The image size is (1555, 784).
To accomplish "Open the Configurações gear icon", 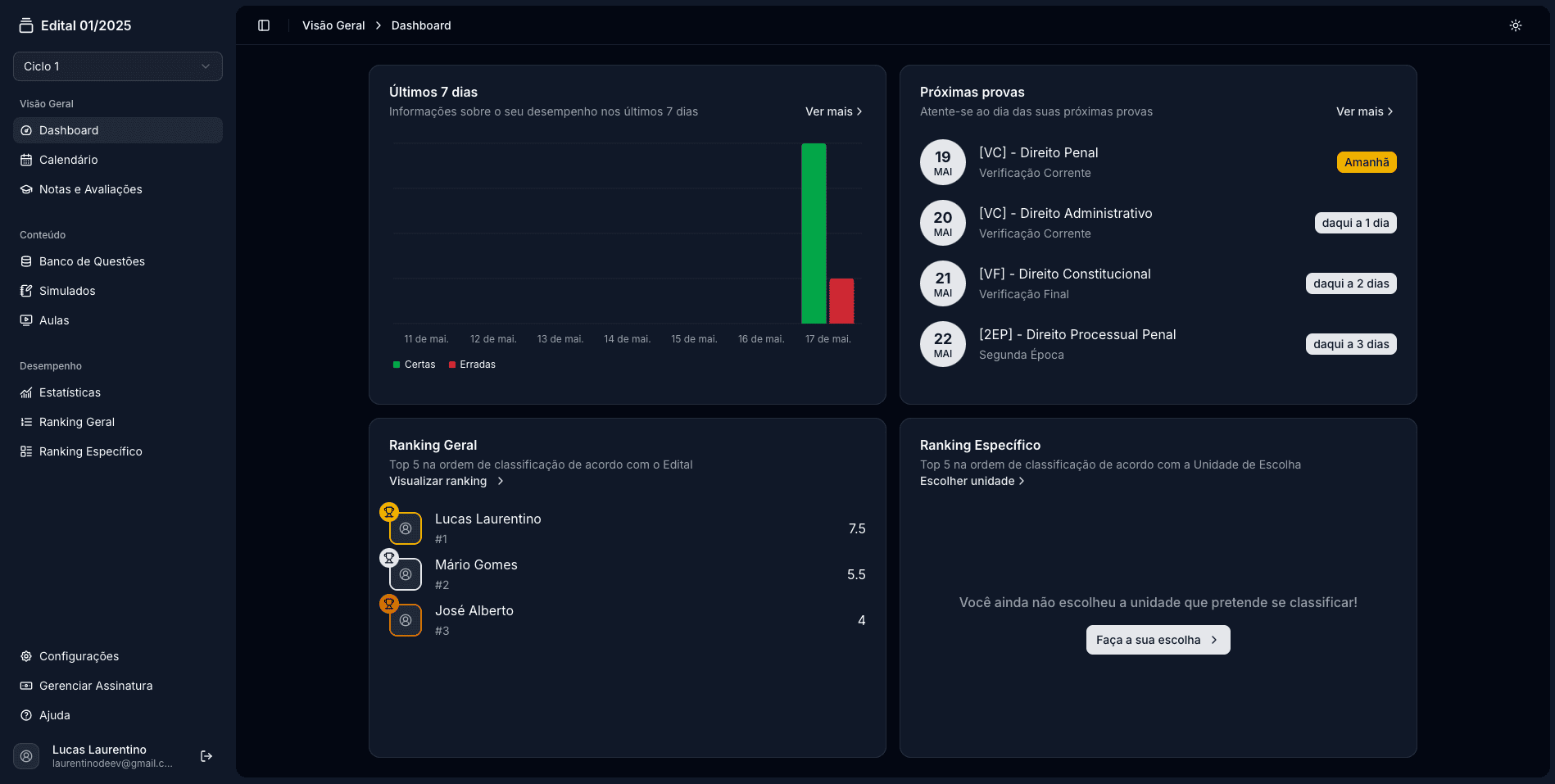I will point(26,656).
